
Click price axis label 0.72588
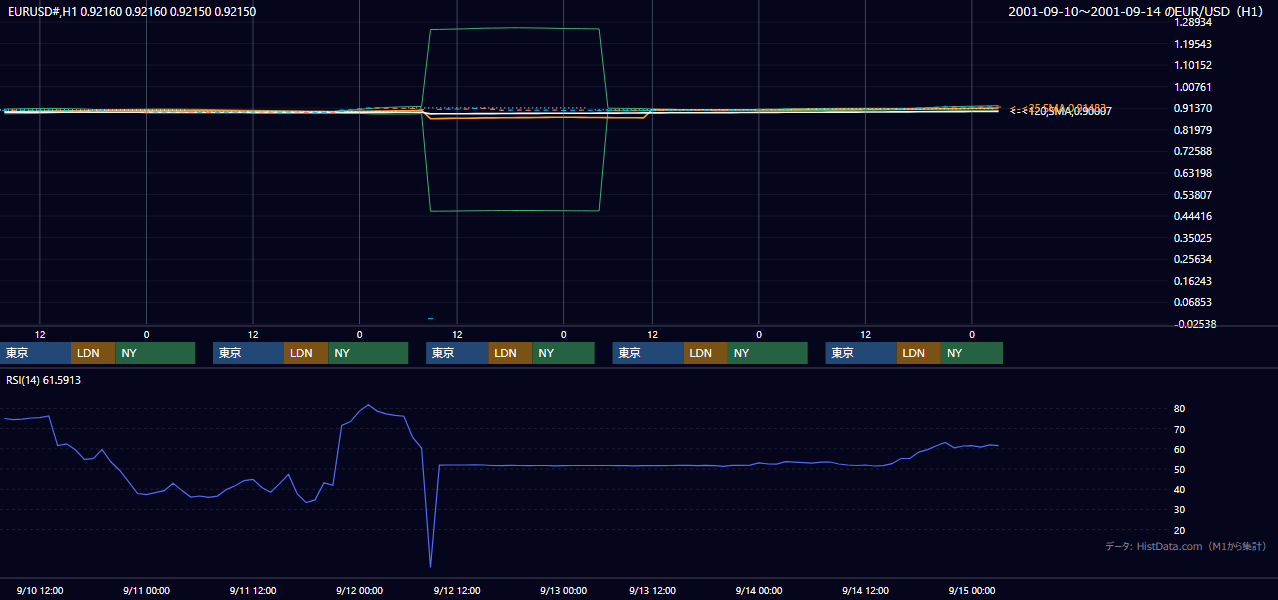(x=1193, y=151)
